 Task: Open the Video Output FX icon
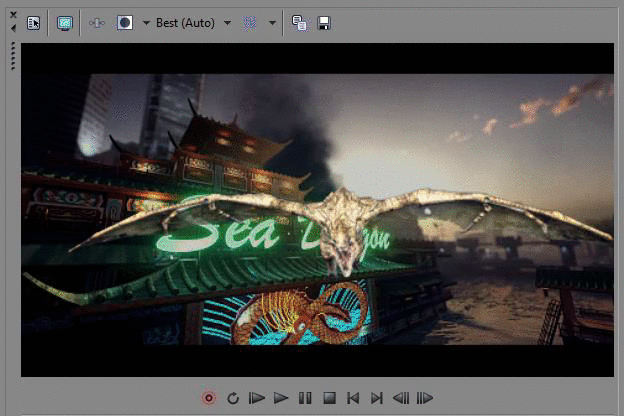pyautogui.click(x=96, y=23)
